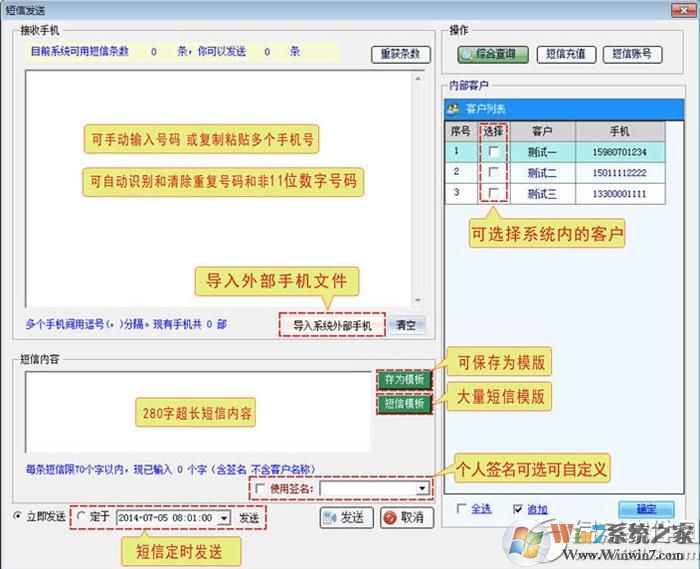Check the box for customer 测试三
700x569 pixels.
click(x=493, y=193)
